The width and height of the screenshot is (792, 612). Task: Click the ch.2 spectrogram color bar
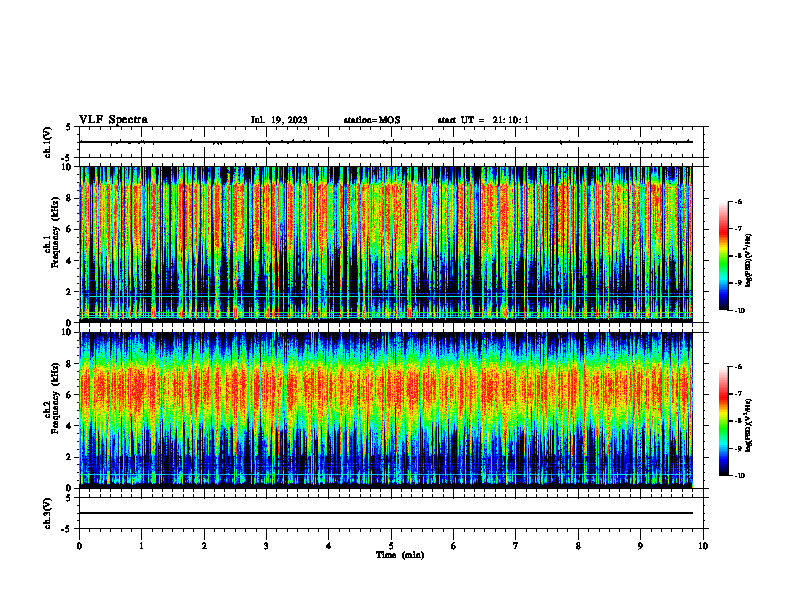click(x=723, y=421)
